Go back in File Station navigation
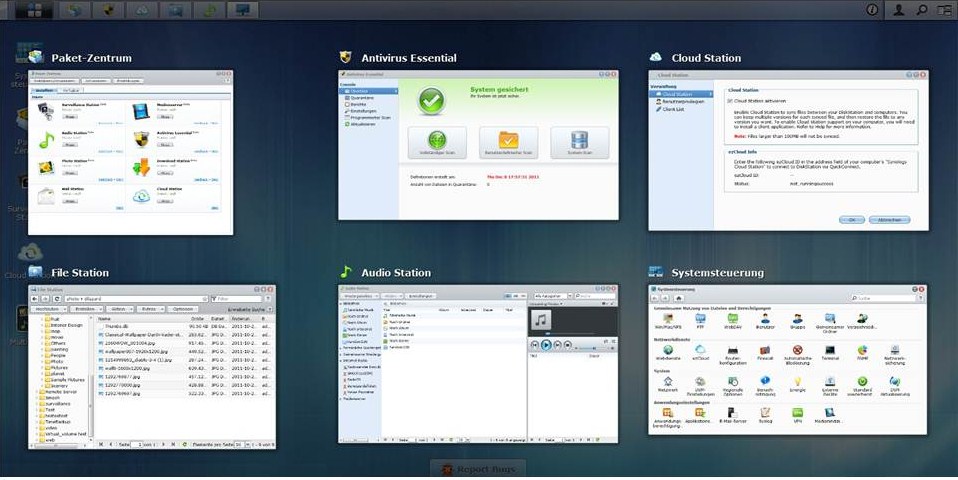Screen dimensions: 958x480 point(35,299)
